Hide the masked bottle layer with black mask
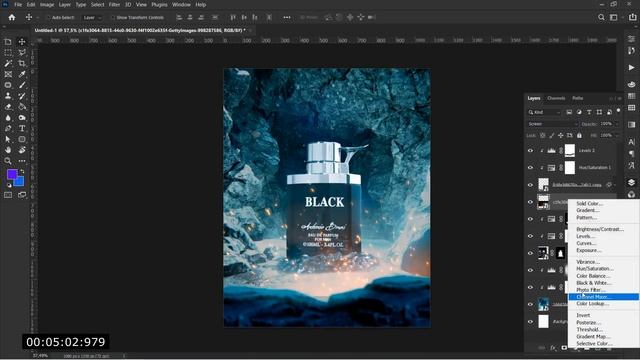Image resolution: width=640 pixels, height=360 pixels. point(530,253)
